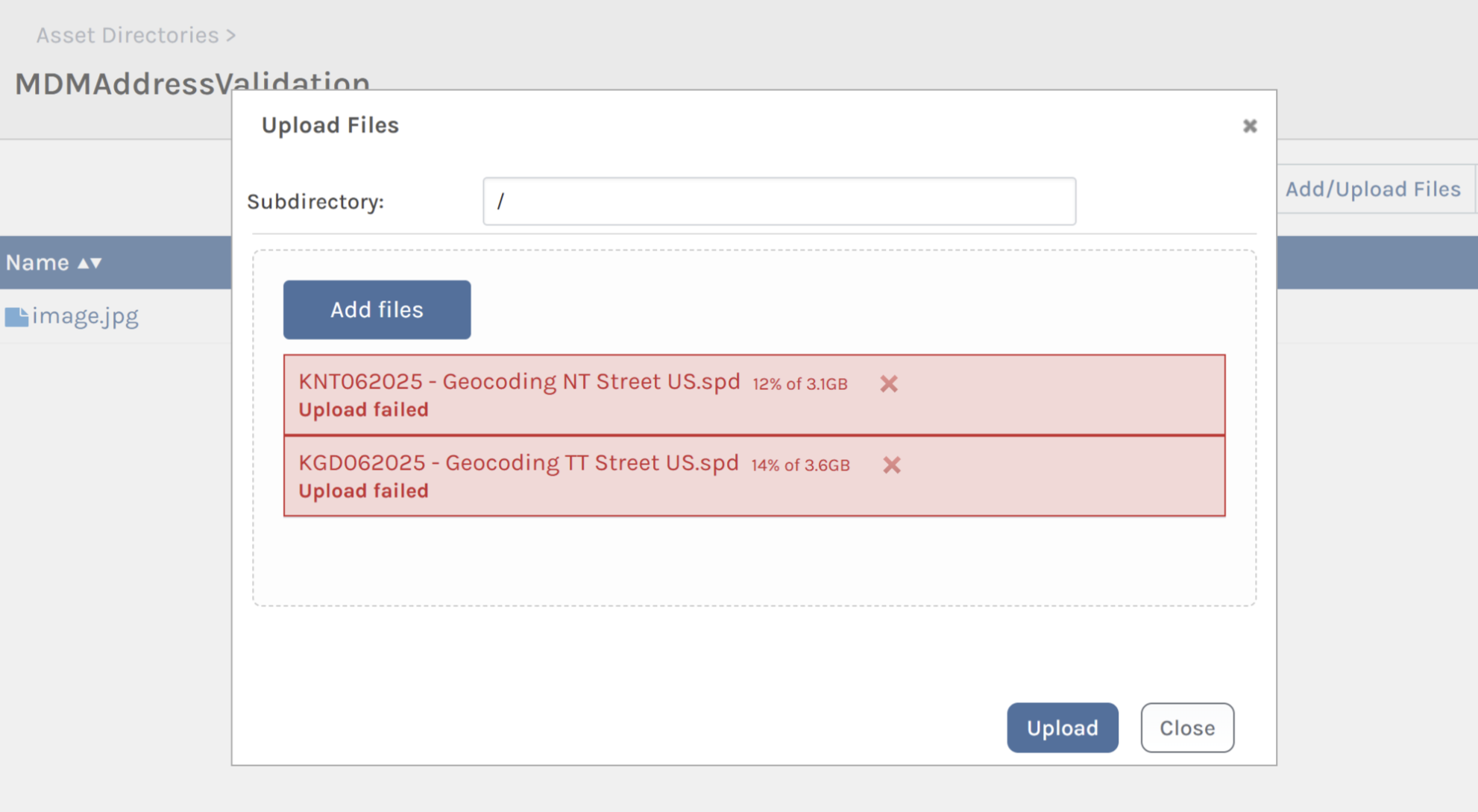Click the file icon beside image.jpg

[16, 317]
